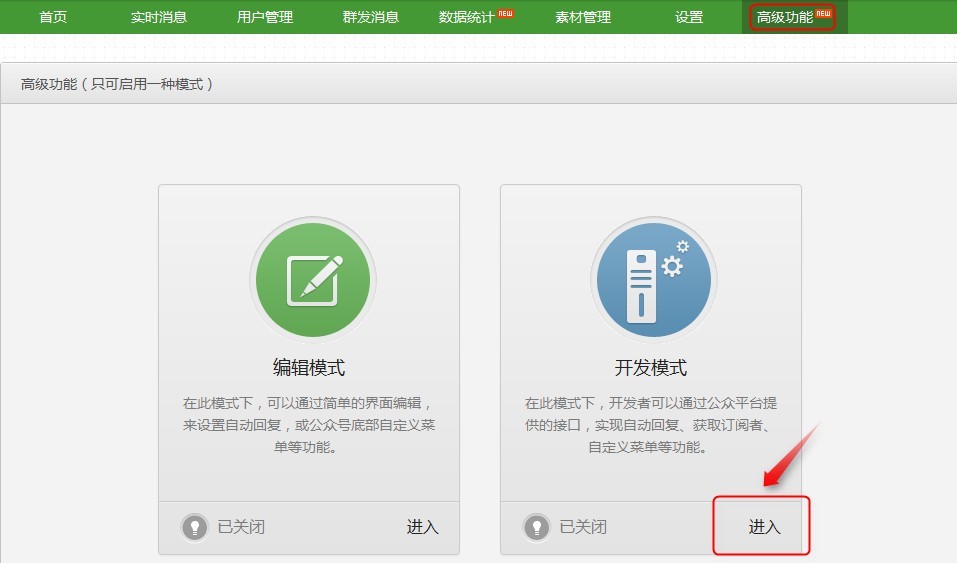Viewport: 957px width, 563px height.
Task: Open the 群发消息 tab
Action: click(x=370, y=17)
